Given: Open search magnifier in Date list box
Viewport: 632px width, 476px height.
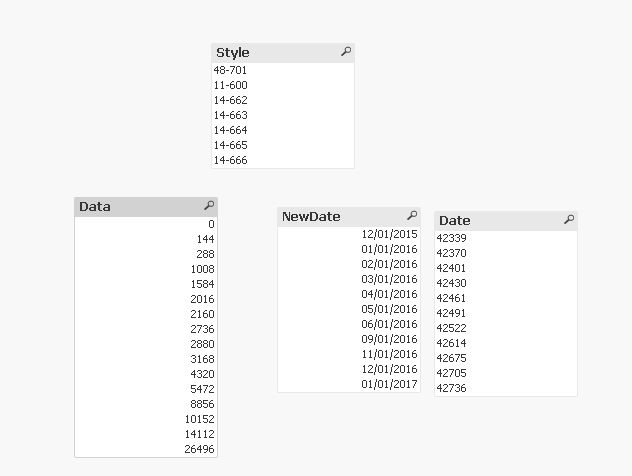Looking at the screenshot, I should (x=569, y=220).
